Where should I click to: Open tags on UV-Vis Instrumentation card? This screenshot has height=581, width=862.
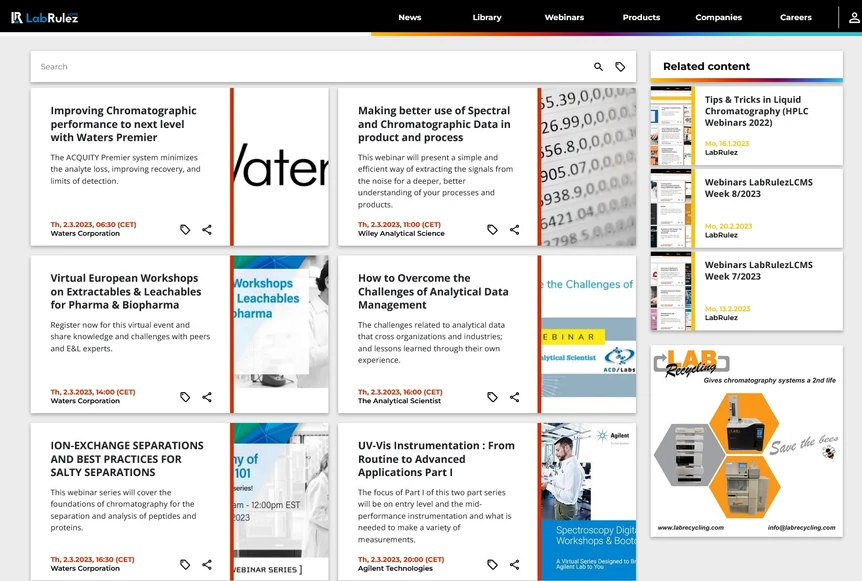click(x=492, y=565)
